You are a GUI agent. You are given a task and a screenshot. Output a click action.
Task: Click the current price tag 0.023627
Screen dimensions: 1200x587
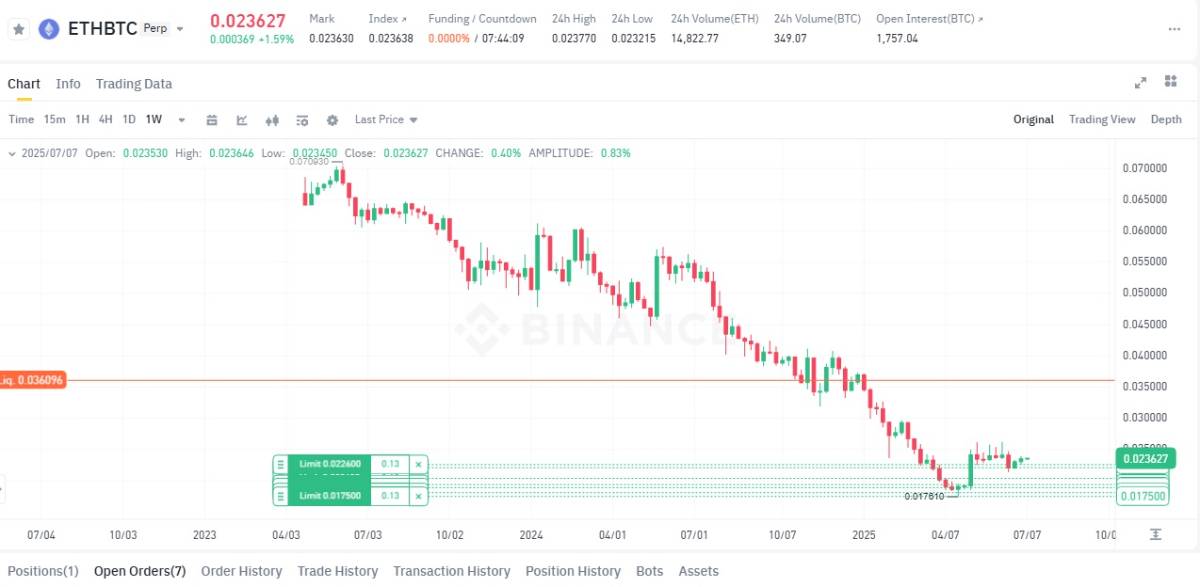[x=1144, y=459]
